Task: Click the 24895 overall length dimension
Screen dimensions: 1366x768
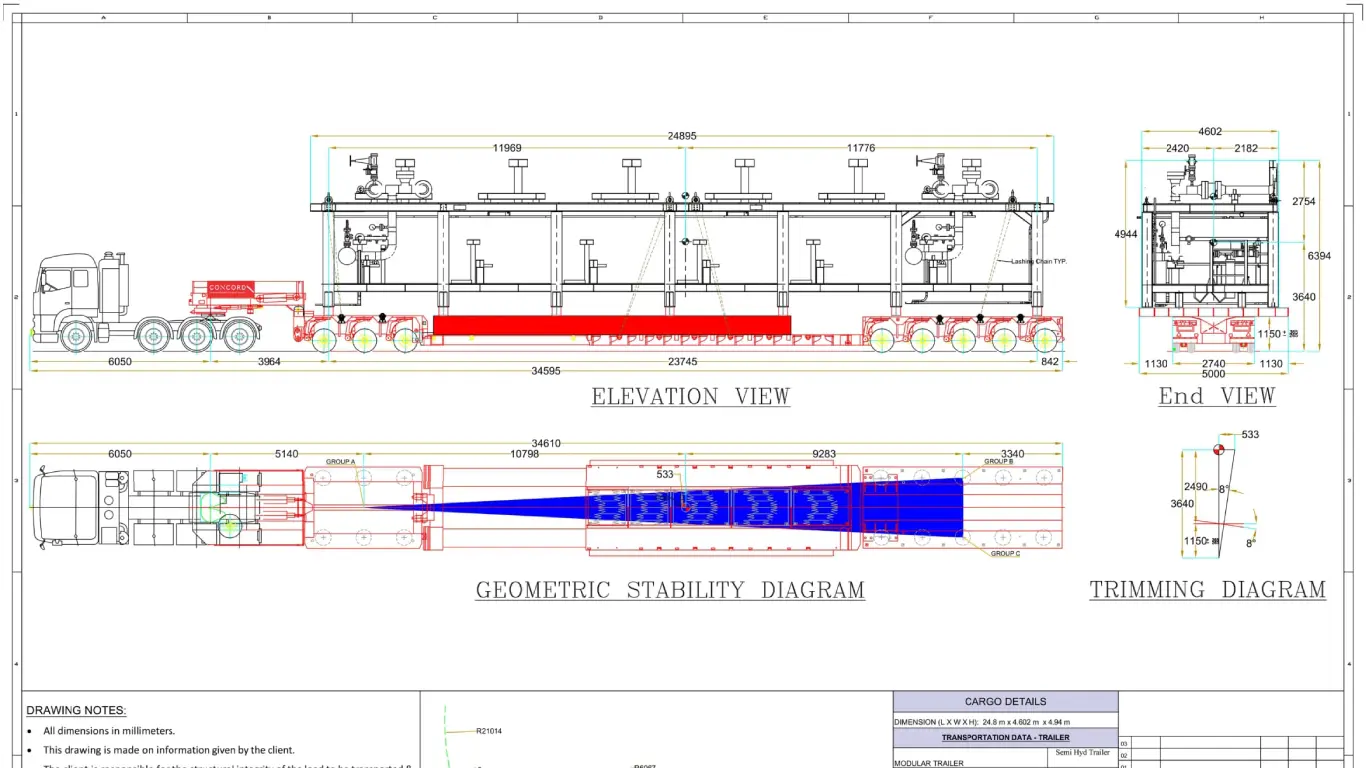Action: click(682, 136)
